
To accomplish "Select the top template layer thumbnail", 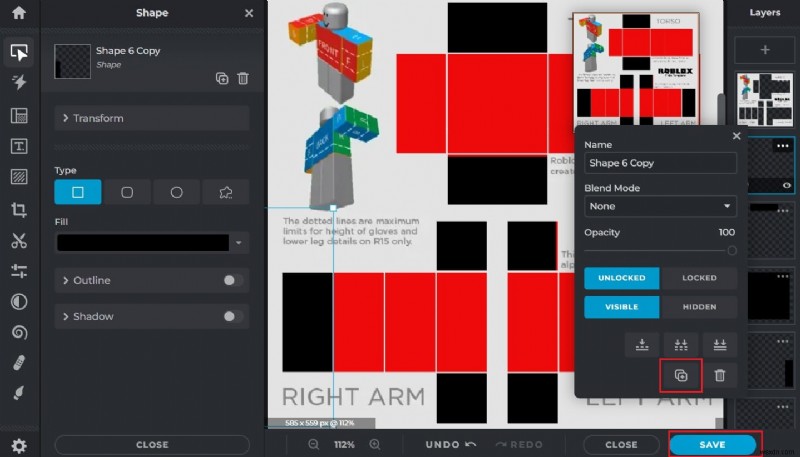I will tap(765, 99).
